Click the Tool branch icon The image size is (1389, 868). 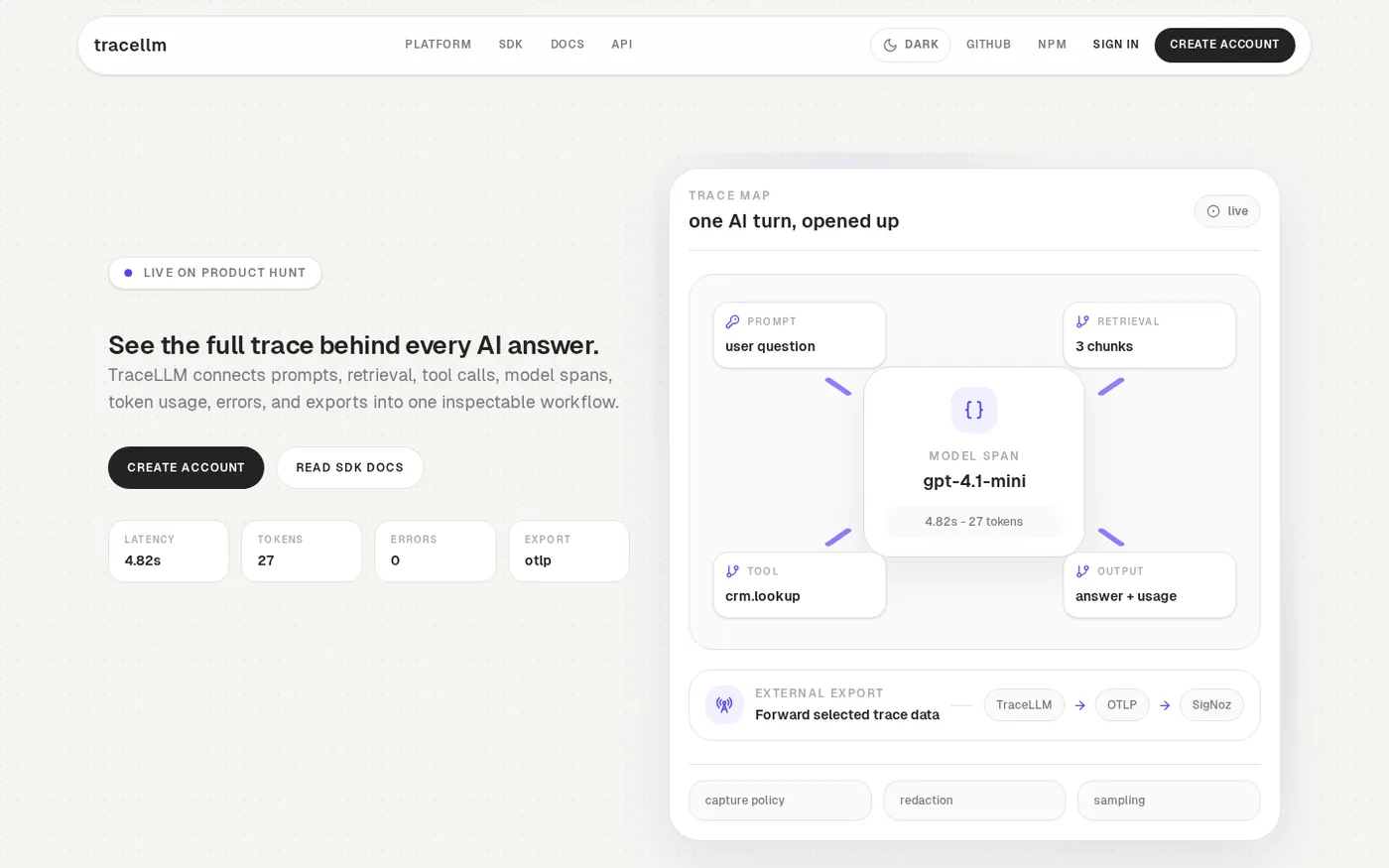click(x=732, y=571)
